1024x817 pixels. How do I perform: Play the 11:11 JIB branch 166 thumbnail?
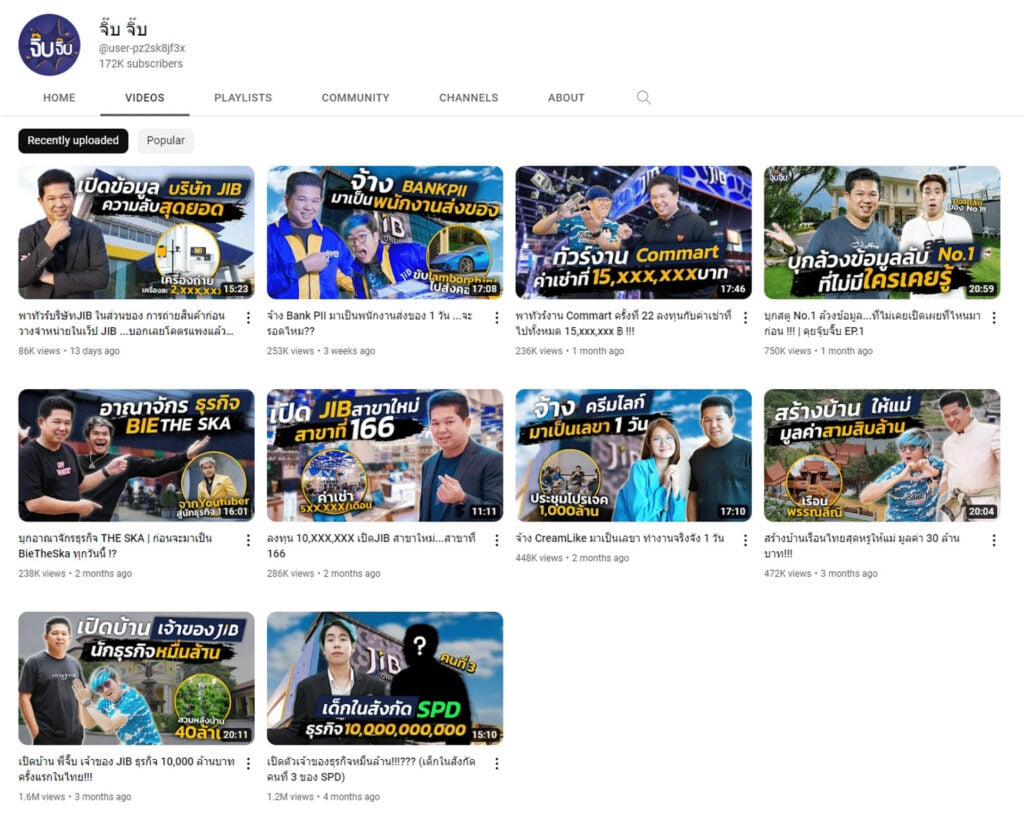[385, 455]
